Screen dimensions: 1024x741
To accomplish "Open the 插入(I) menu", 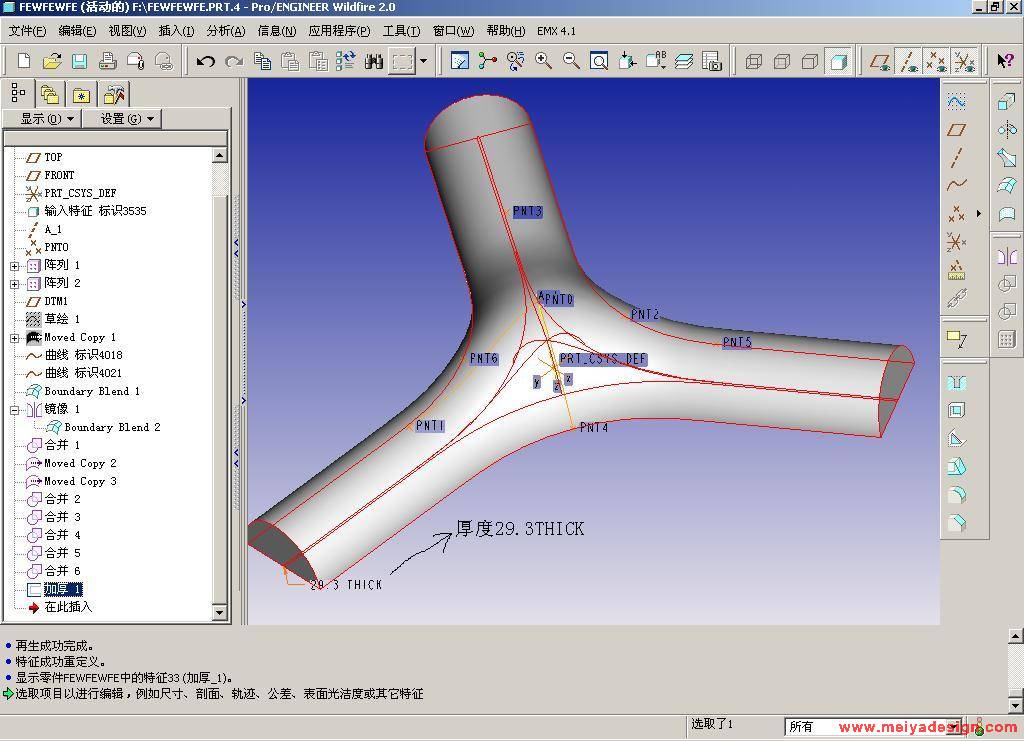I will 176,31.
